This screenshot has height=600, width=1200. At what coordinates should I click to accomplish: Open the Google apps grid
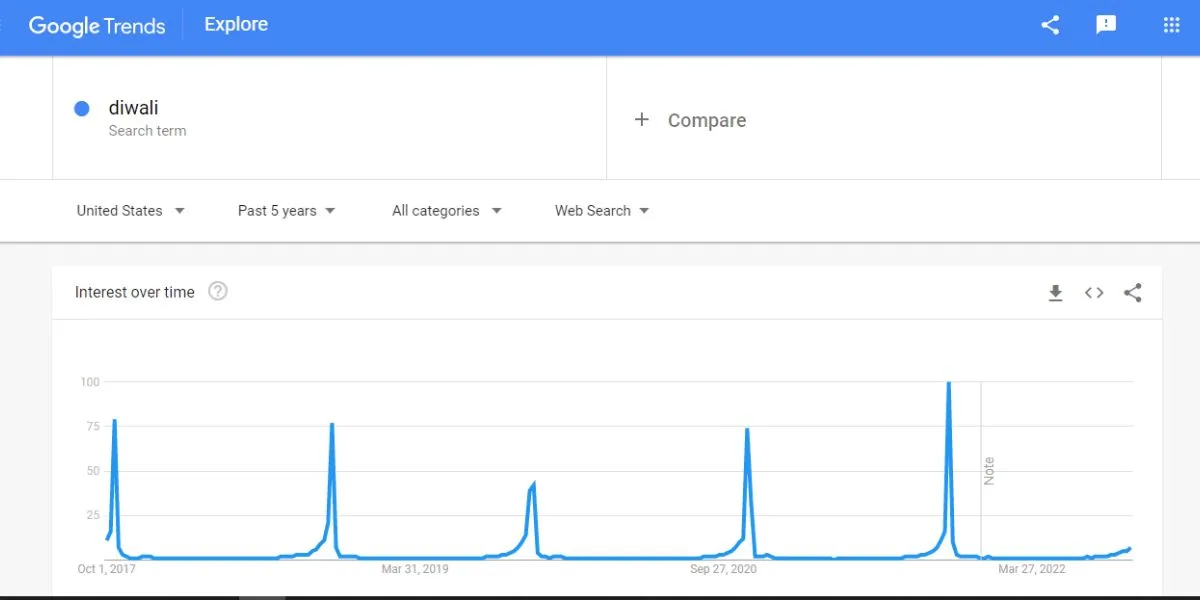pyautogui.click(x=1172, y=25)
